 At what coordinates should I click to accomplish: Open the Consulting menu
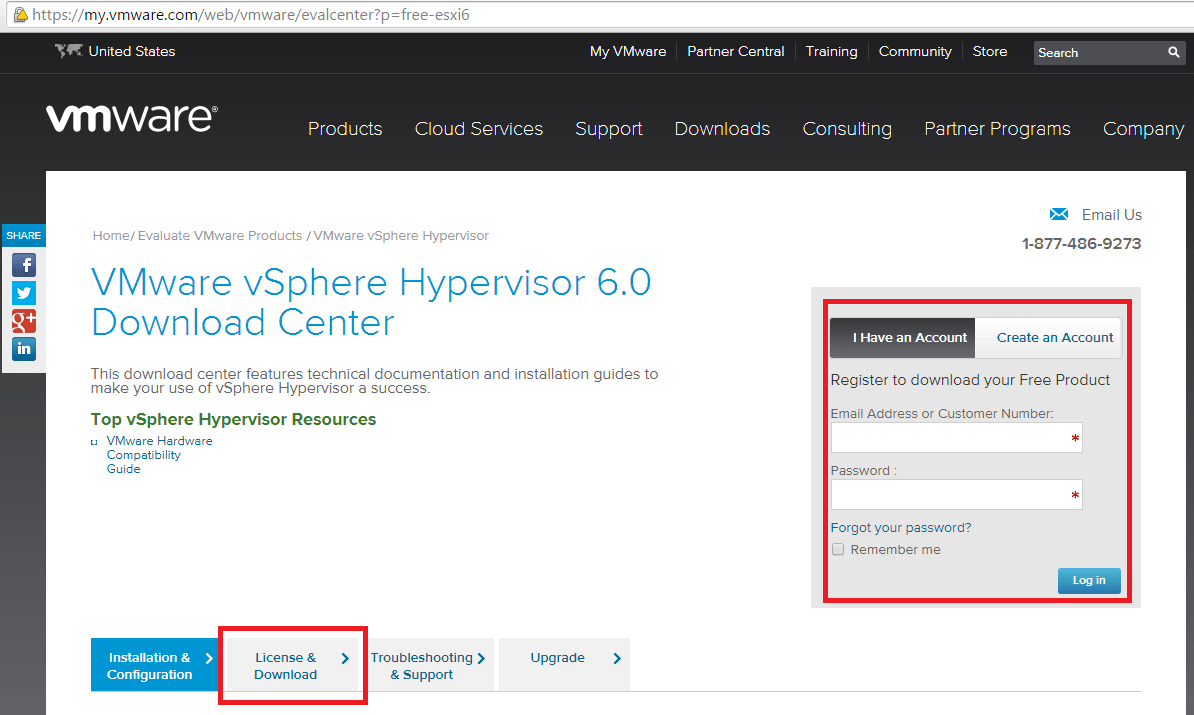click(847, 129)
